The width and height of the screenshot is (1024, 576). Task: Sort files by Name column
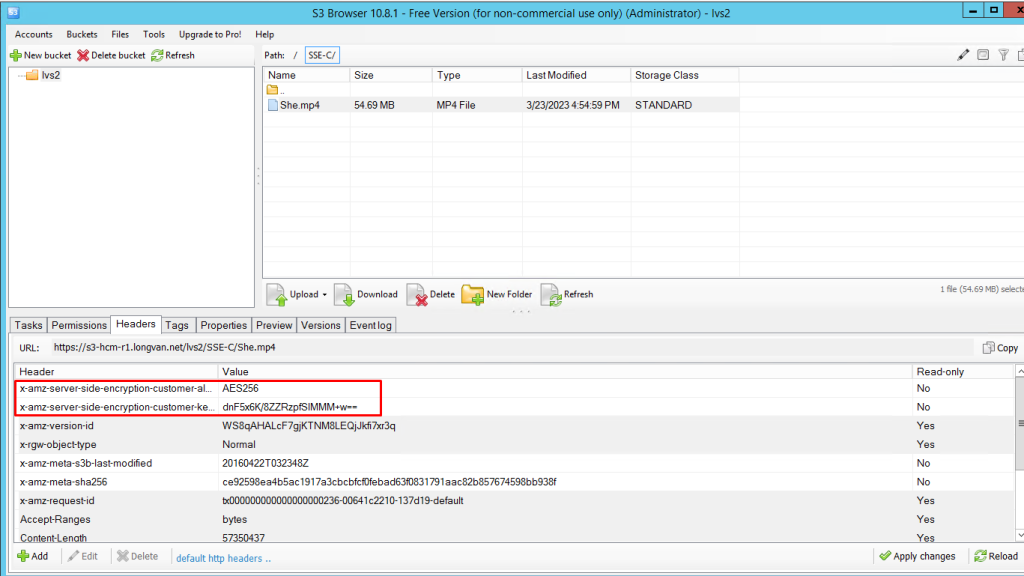tap(306, 75)
